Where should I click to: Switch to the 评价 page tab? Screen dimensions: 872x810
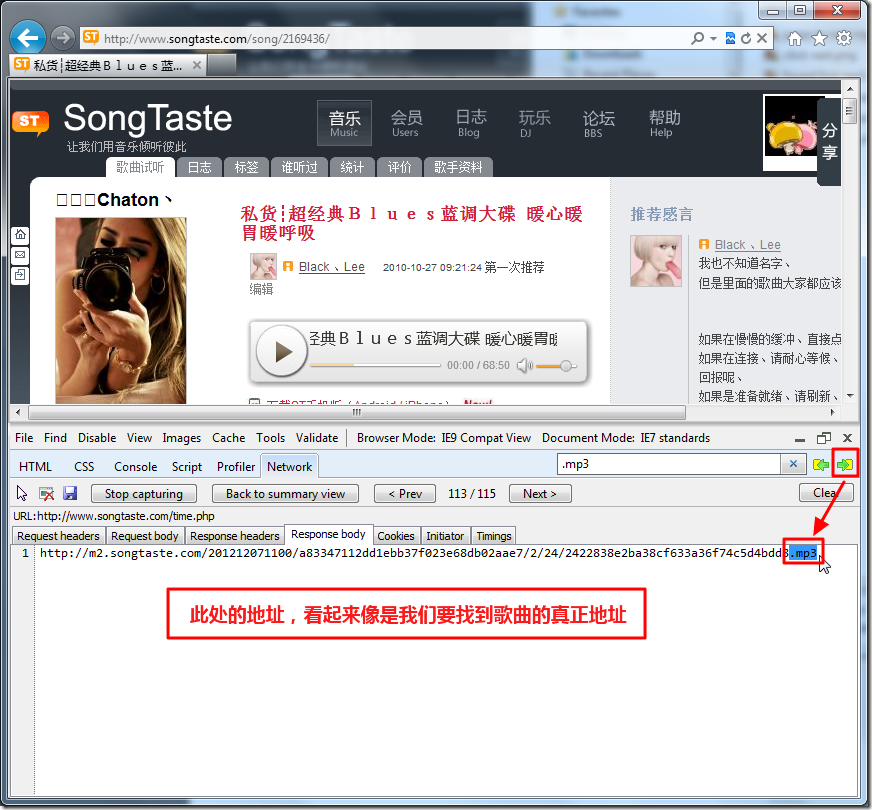(399, 167)
